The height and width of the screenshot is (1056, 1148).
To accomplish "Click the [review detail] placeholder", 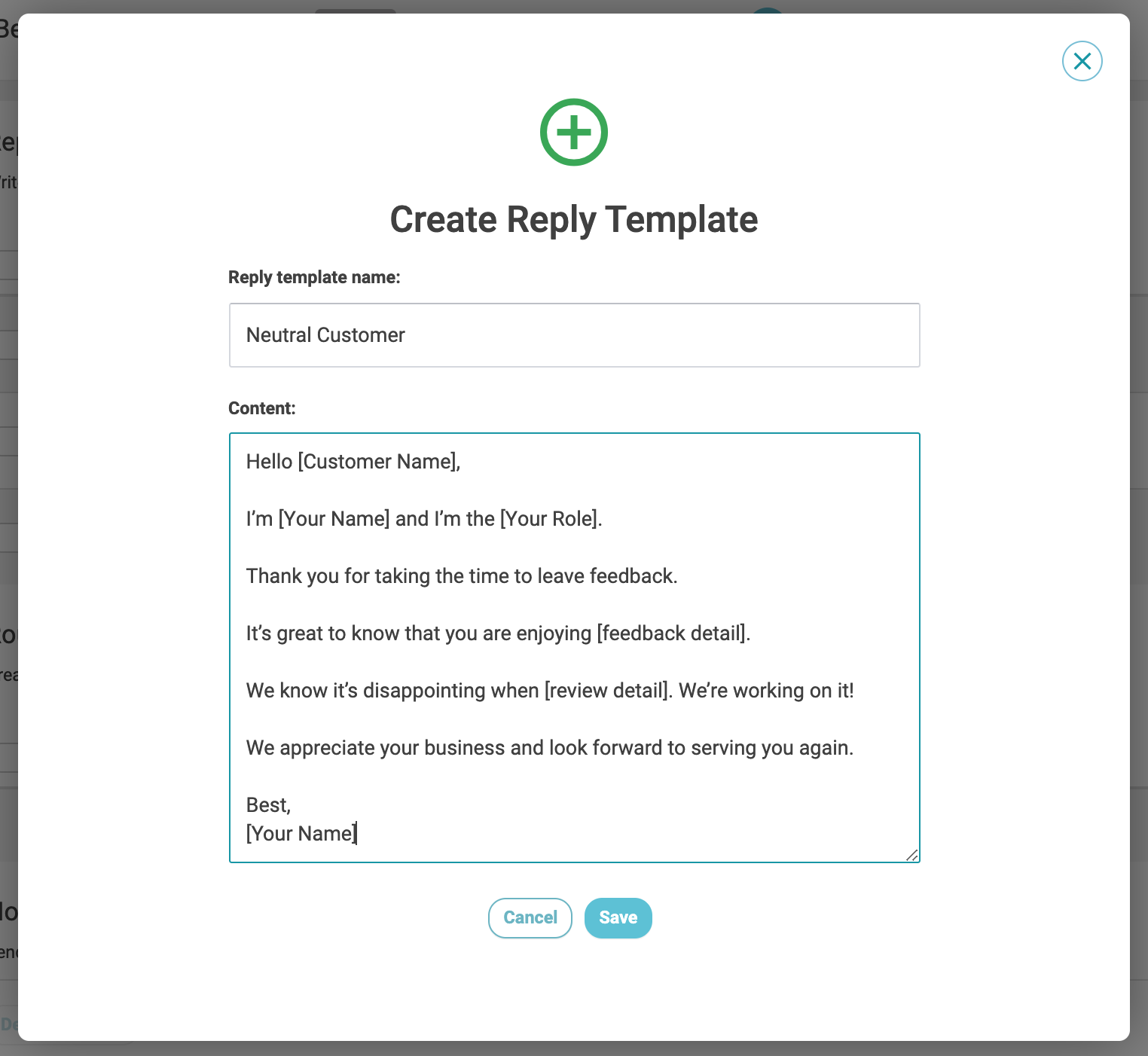I will [x=607, y=691].
